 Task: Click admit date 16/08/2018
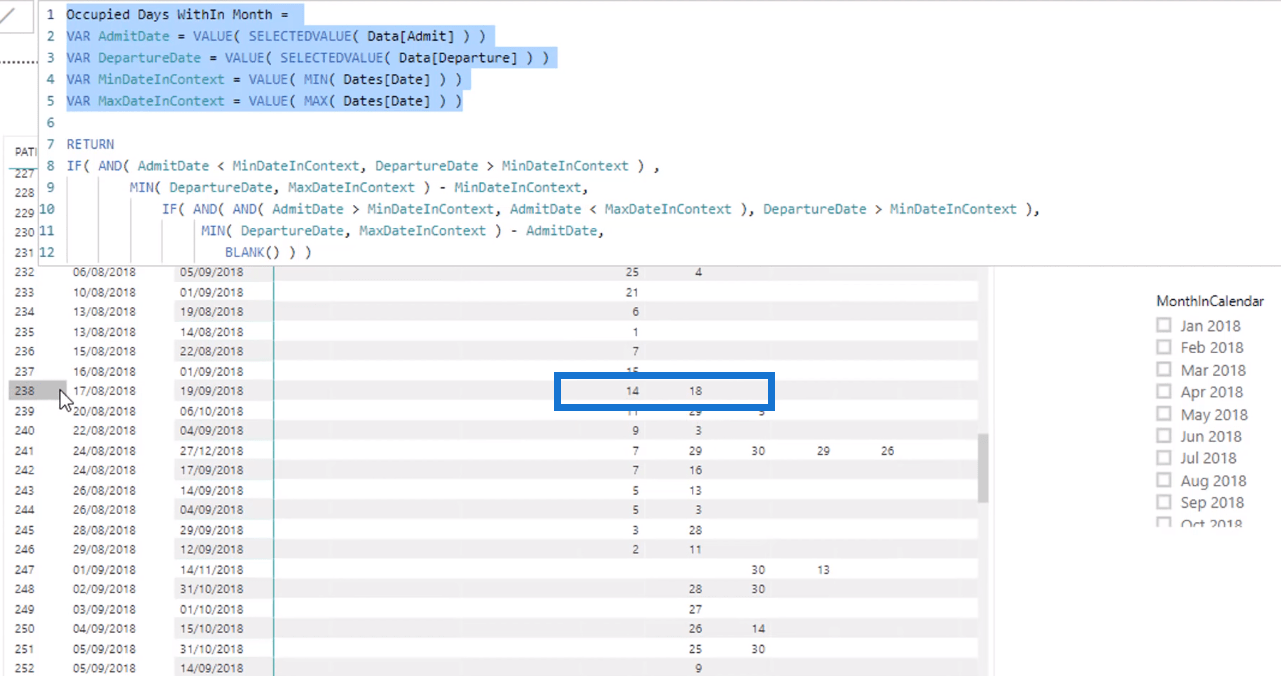104,372
